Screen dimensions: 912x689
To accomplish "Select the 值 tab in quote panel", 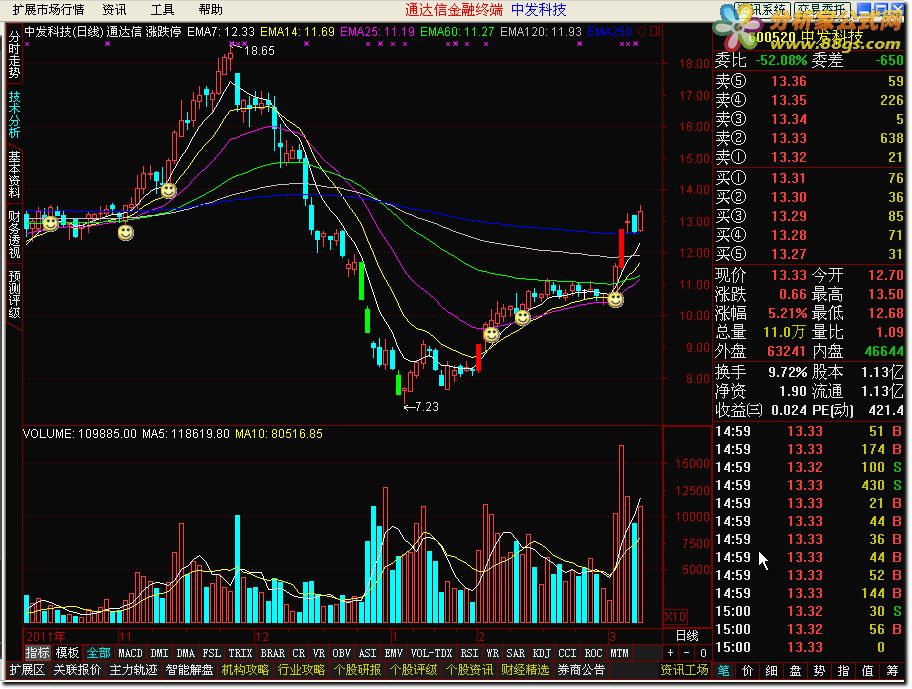I will pyautogui.click(x=867, y=670).
